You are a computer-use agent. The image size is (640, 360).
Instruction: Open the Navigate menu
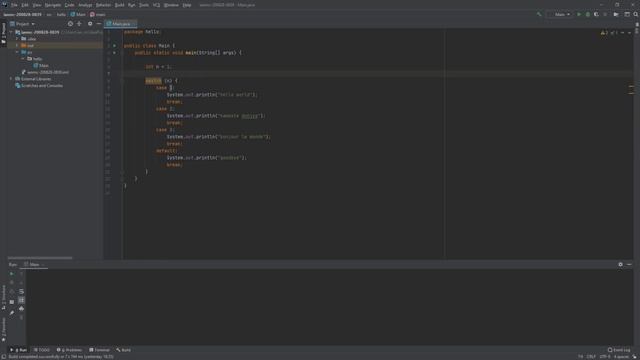(53, 5)
